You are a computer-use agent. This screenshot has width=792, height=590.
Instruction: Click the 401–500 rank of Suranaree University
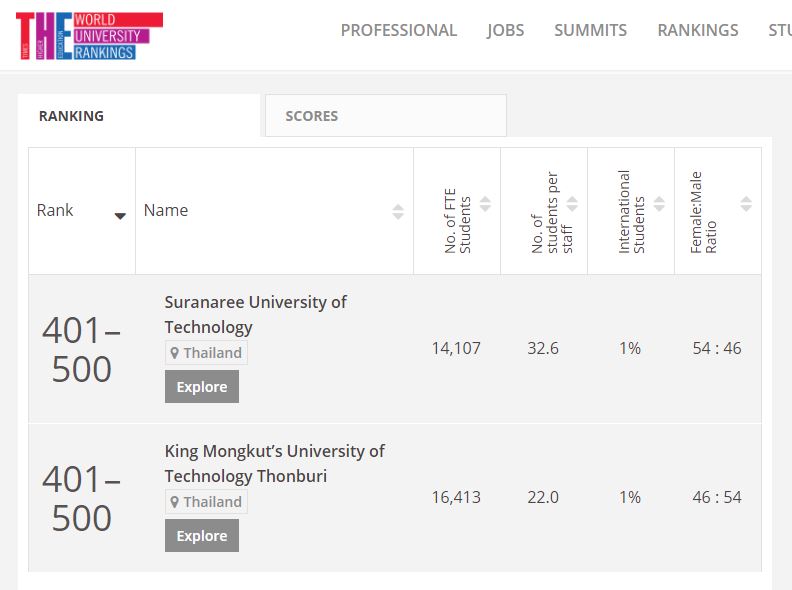point(81,350)
